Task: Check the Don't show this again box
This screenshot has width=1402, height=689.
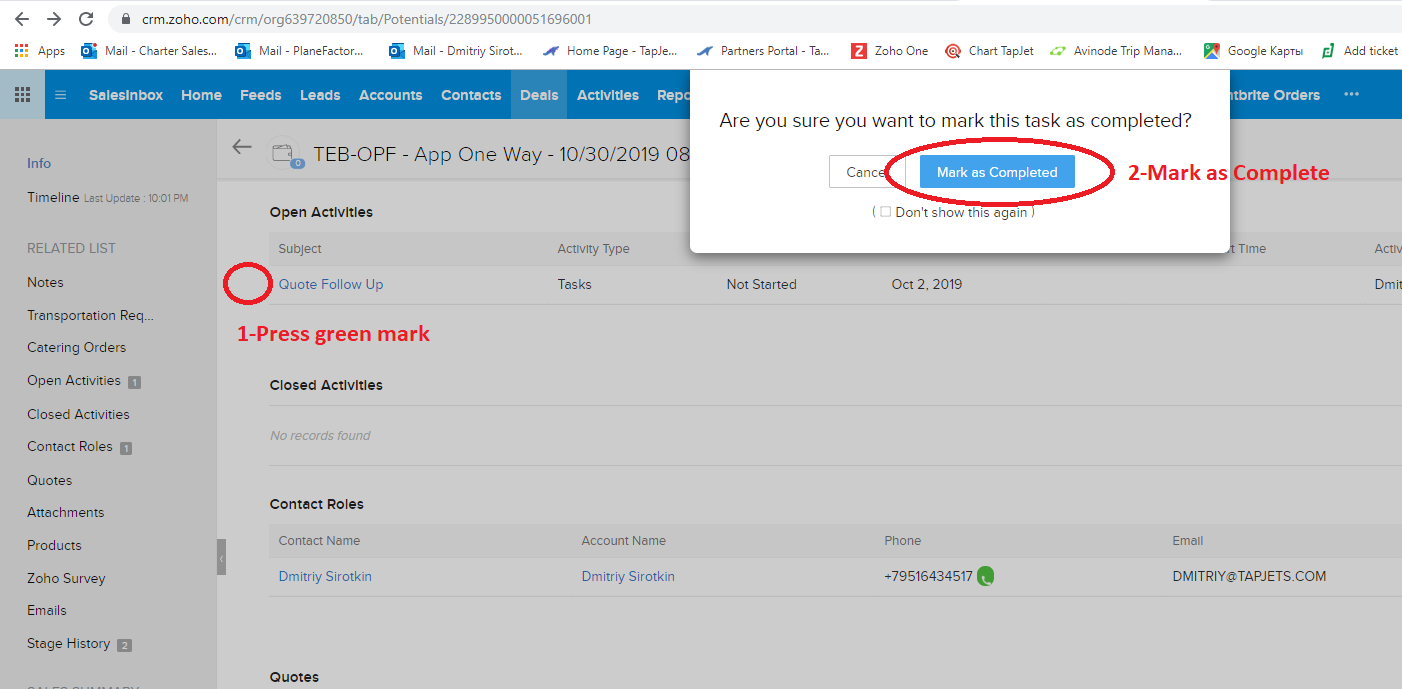Action: pos(885,212)
